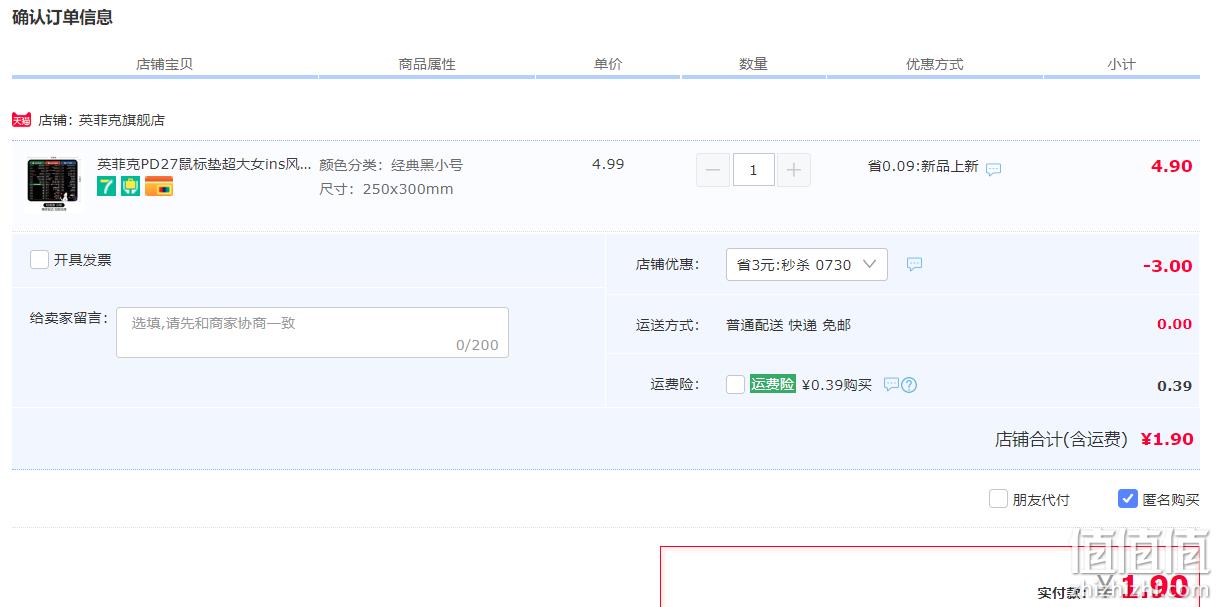Viewport: 1219px width, 607px height.
Task: Click the 给卖家留言 message text box
Action: tap(312, 332)
